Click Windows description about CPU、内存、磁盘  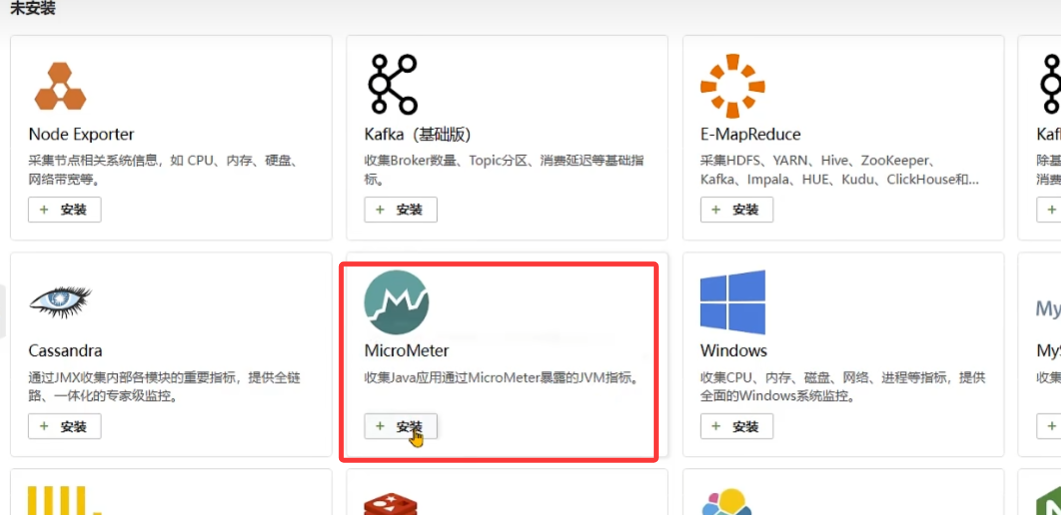(842, 387)
